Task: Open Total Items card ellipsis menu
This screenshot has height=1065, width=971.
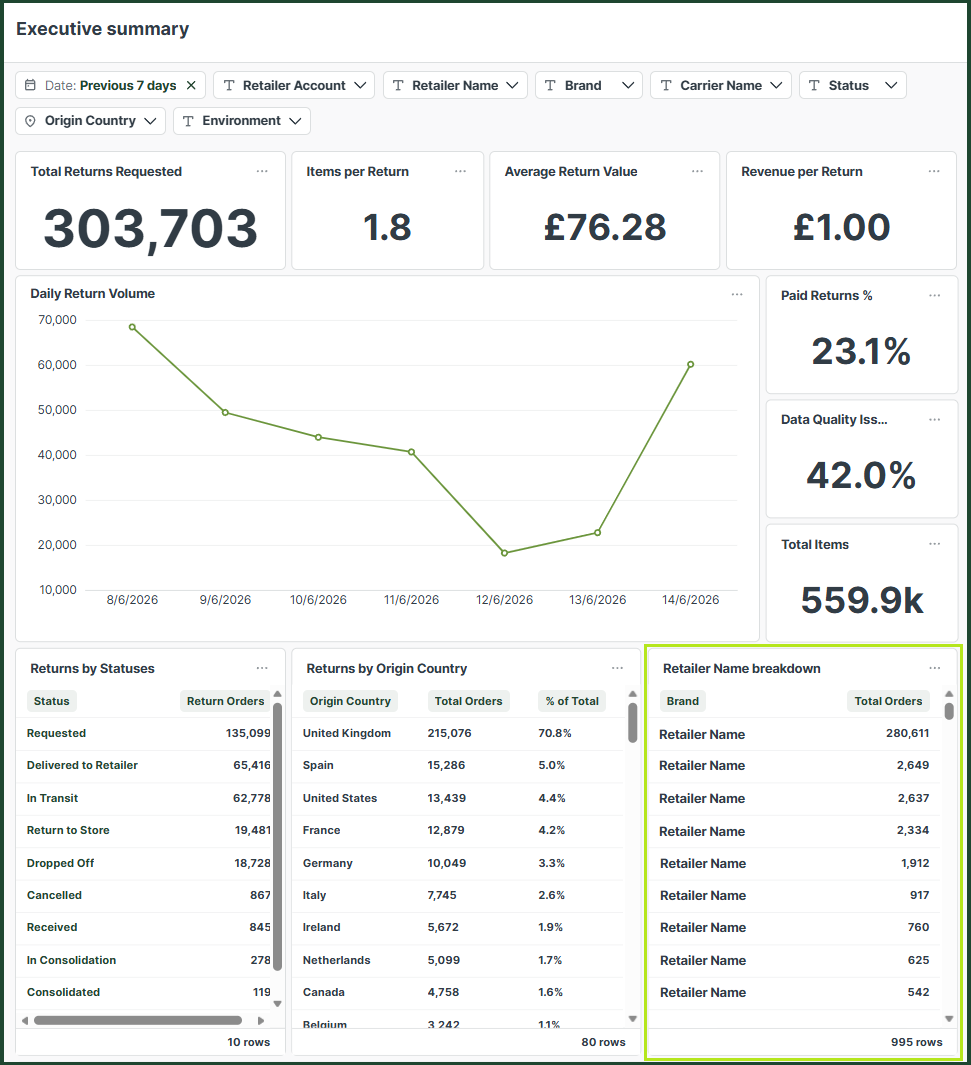Action: [x=935, y=544]
